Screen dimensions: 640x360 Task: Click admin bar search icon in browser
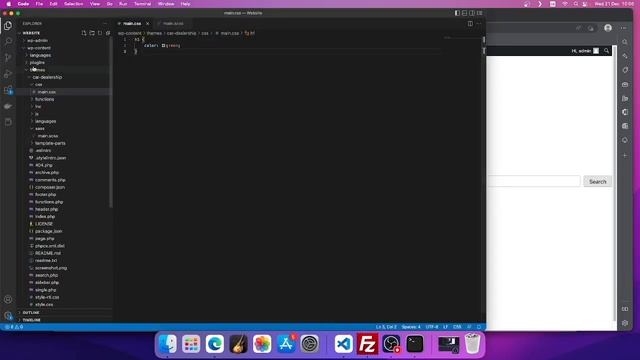tap(607, 51)
